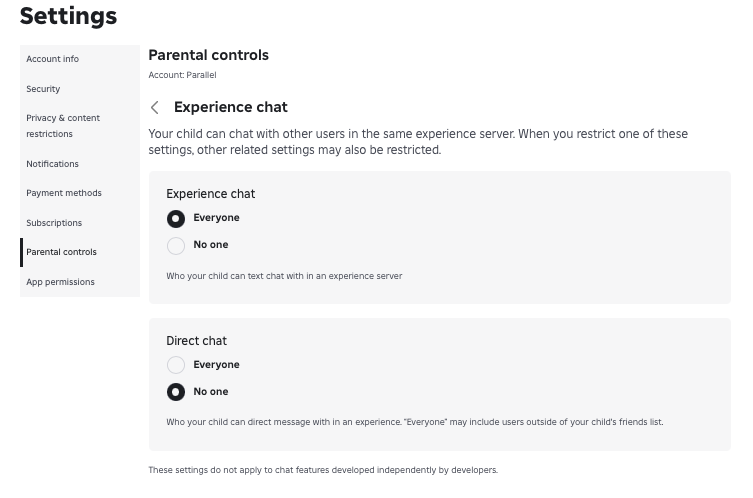Viewport: 753px width, 498px height.
Task: Open Account info settings
Action: click(x=53, y=59)
